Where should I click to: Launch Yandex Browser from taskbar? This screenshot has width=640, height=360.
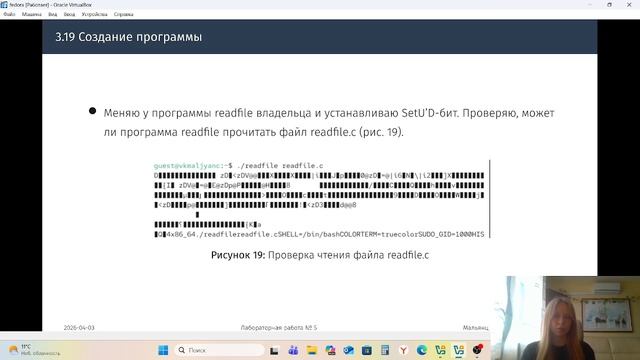403,350
